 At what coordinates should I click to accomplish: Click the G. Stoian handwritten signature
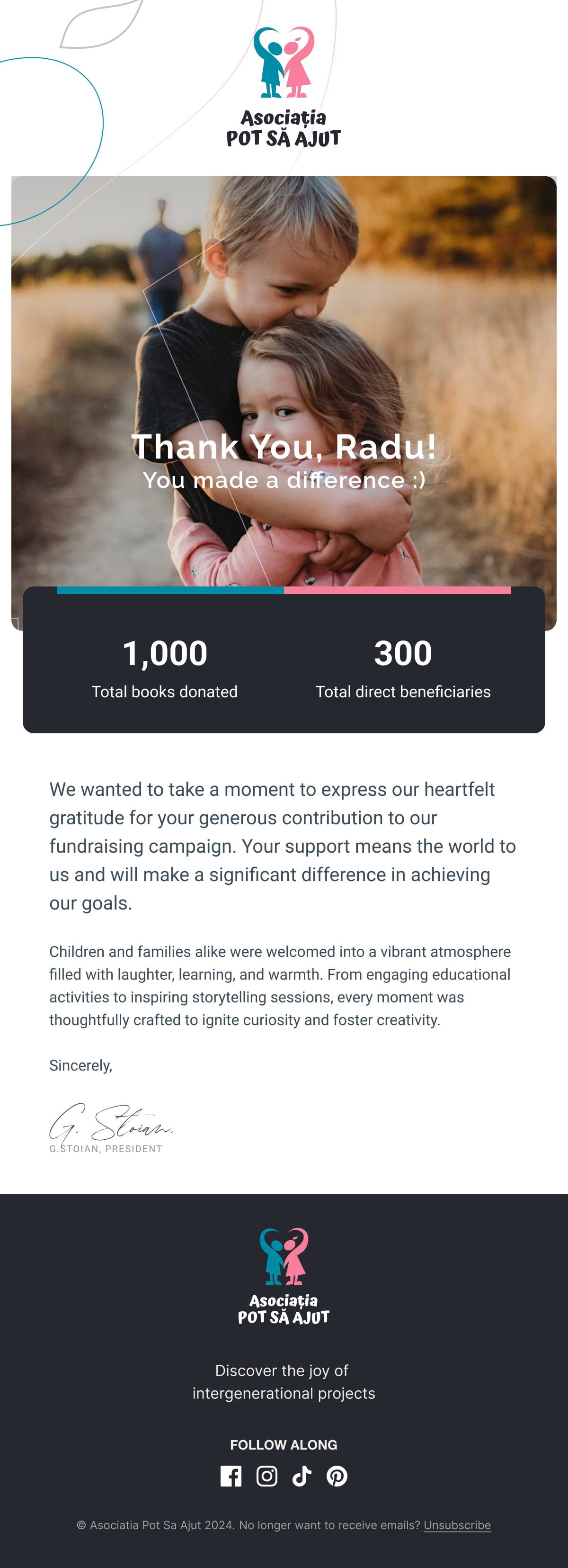[111, 1123]
